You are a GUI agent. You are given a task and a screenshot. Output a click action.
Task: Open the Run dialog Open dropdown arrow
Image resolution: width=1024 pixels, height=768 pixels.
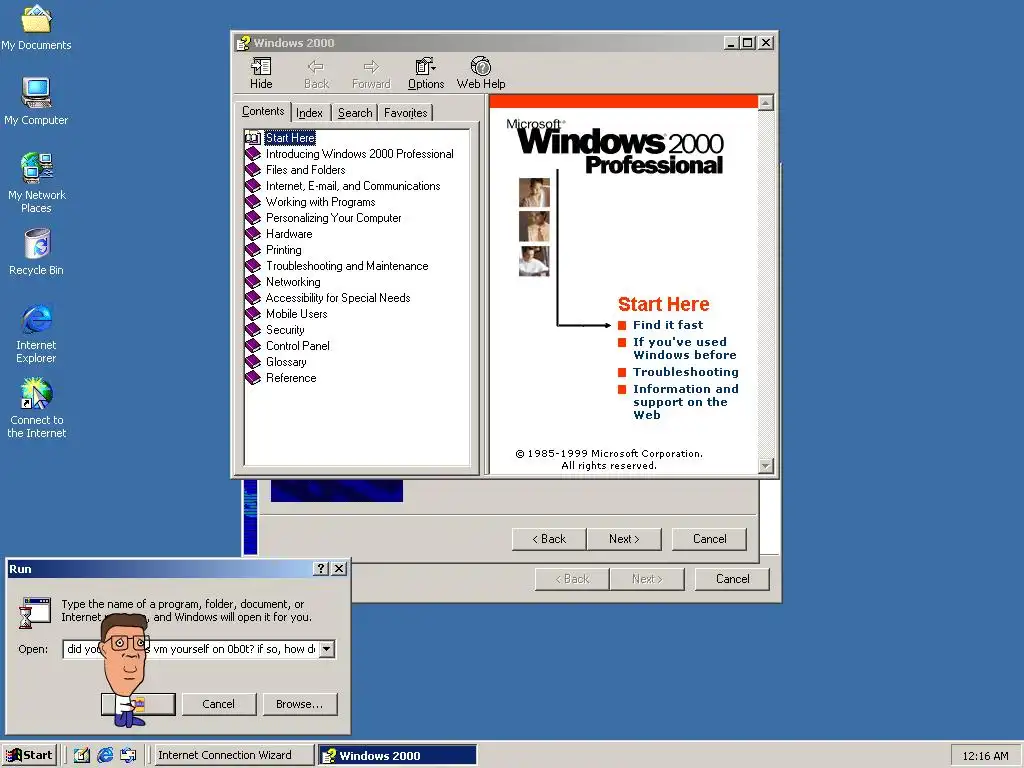point(327,649)
